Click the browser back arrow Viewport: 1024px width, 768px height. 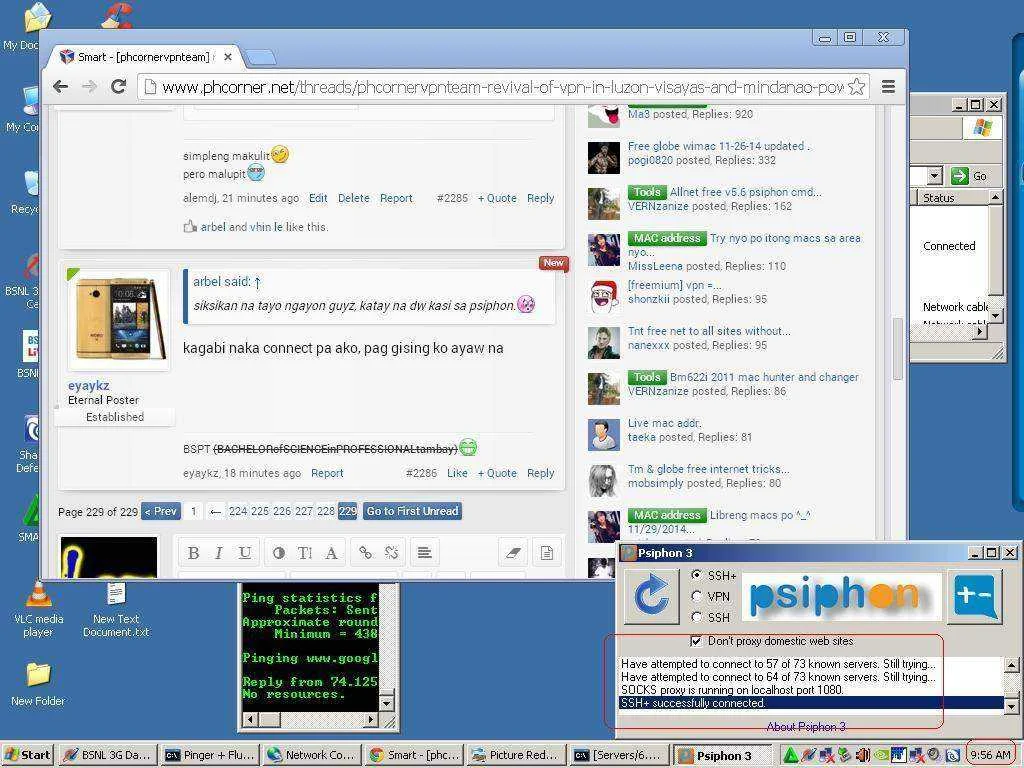[61, 86]
